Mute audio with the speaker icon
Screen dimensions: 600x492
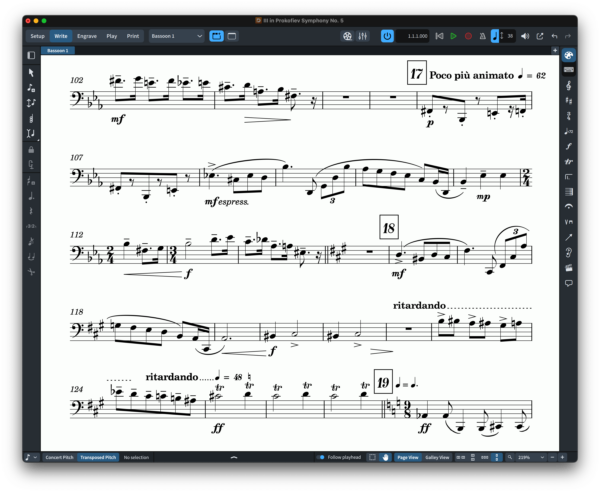pos(525,36)
